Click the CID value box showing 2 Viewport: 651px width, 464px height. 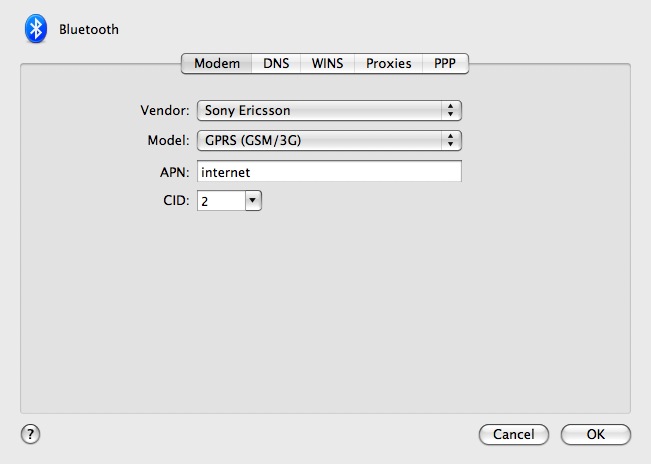pos(221,201)
